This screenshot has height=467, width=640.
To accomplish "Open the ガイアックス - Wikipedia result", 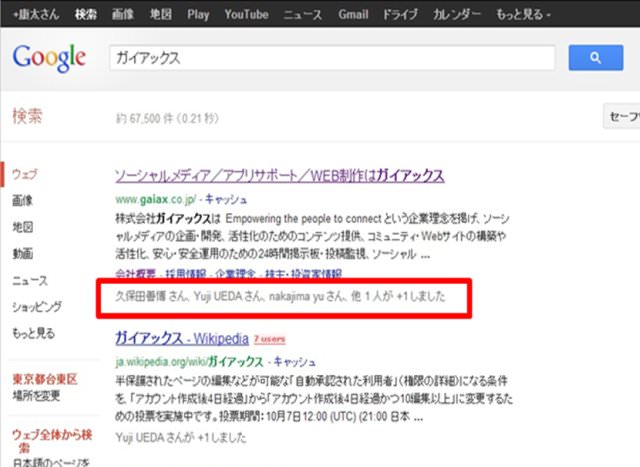I will tap(182, 338).
